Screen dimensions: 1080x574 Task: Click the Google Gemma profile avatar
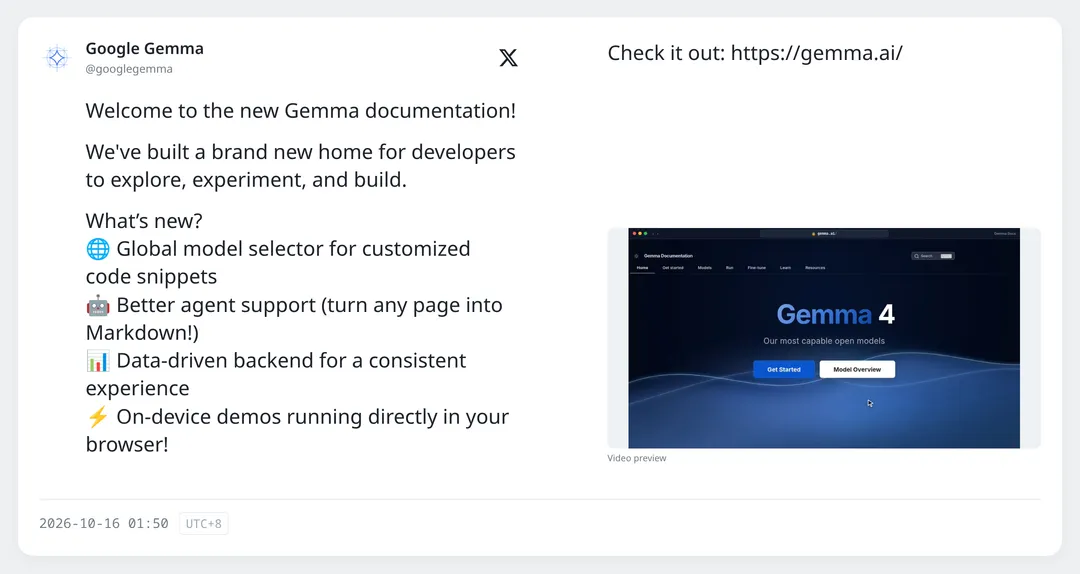tap(56, 58)
